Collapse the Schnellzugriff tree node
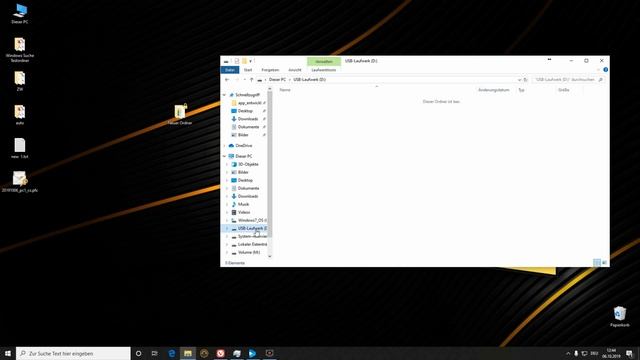Viewport: 640px width, 360px height. 224,95
